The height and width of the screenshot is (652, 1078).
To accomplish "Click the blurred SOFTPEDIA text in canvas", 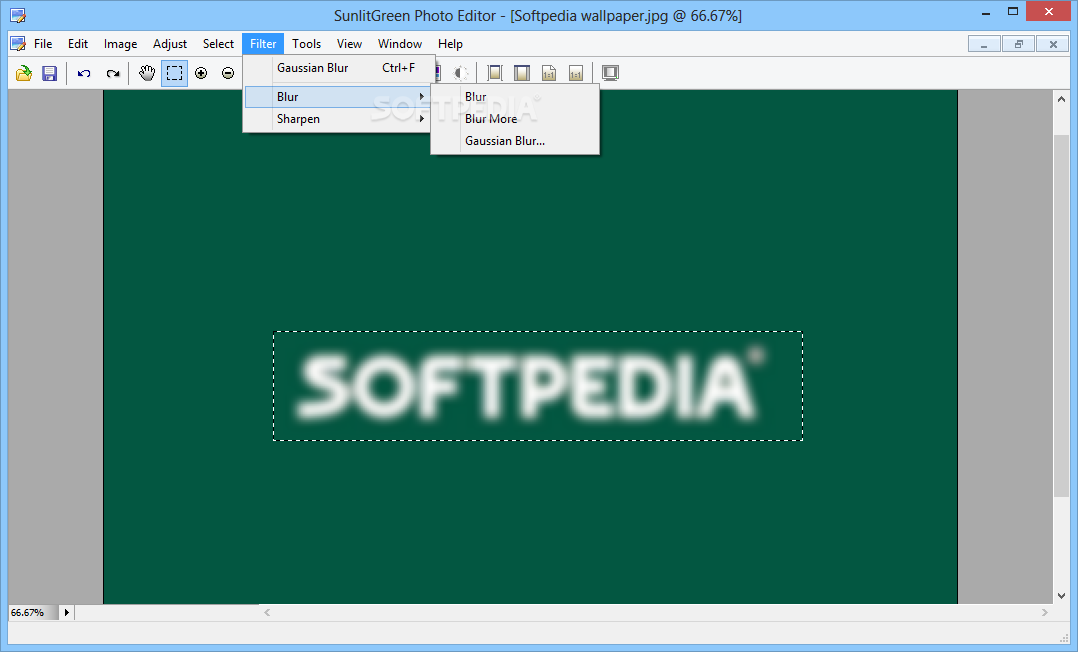I will click(x=529, y=385).
